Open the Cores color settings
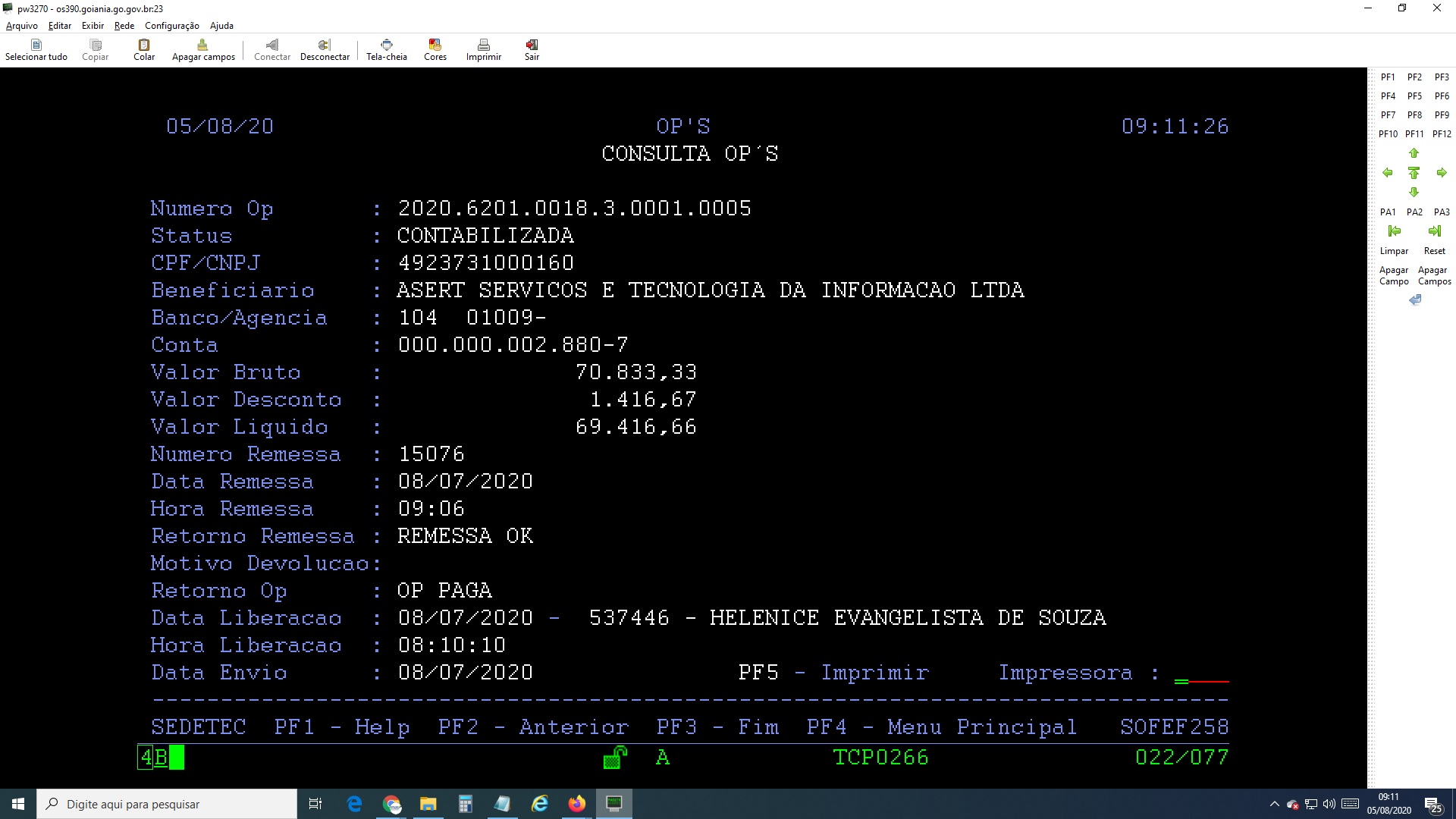 click(x=435, y=50)
